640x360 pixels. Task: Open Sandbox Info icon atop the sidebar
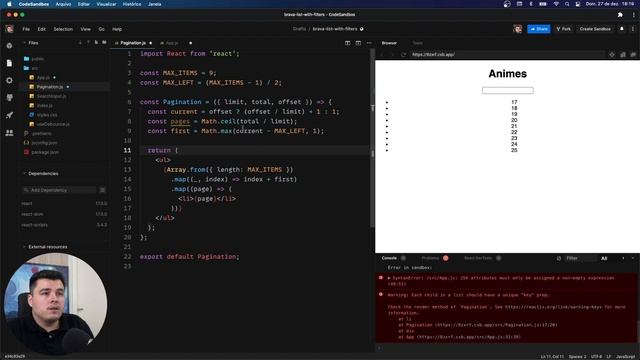[9, 46]
